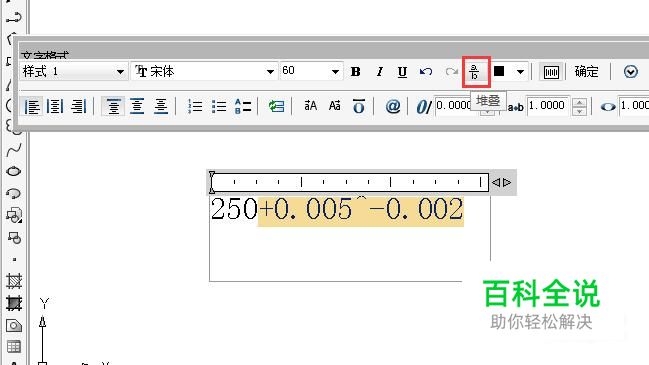
Task: Click the Redo arrow icon
Action: [451, 72]
